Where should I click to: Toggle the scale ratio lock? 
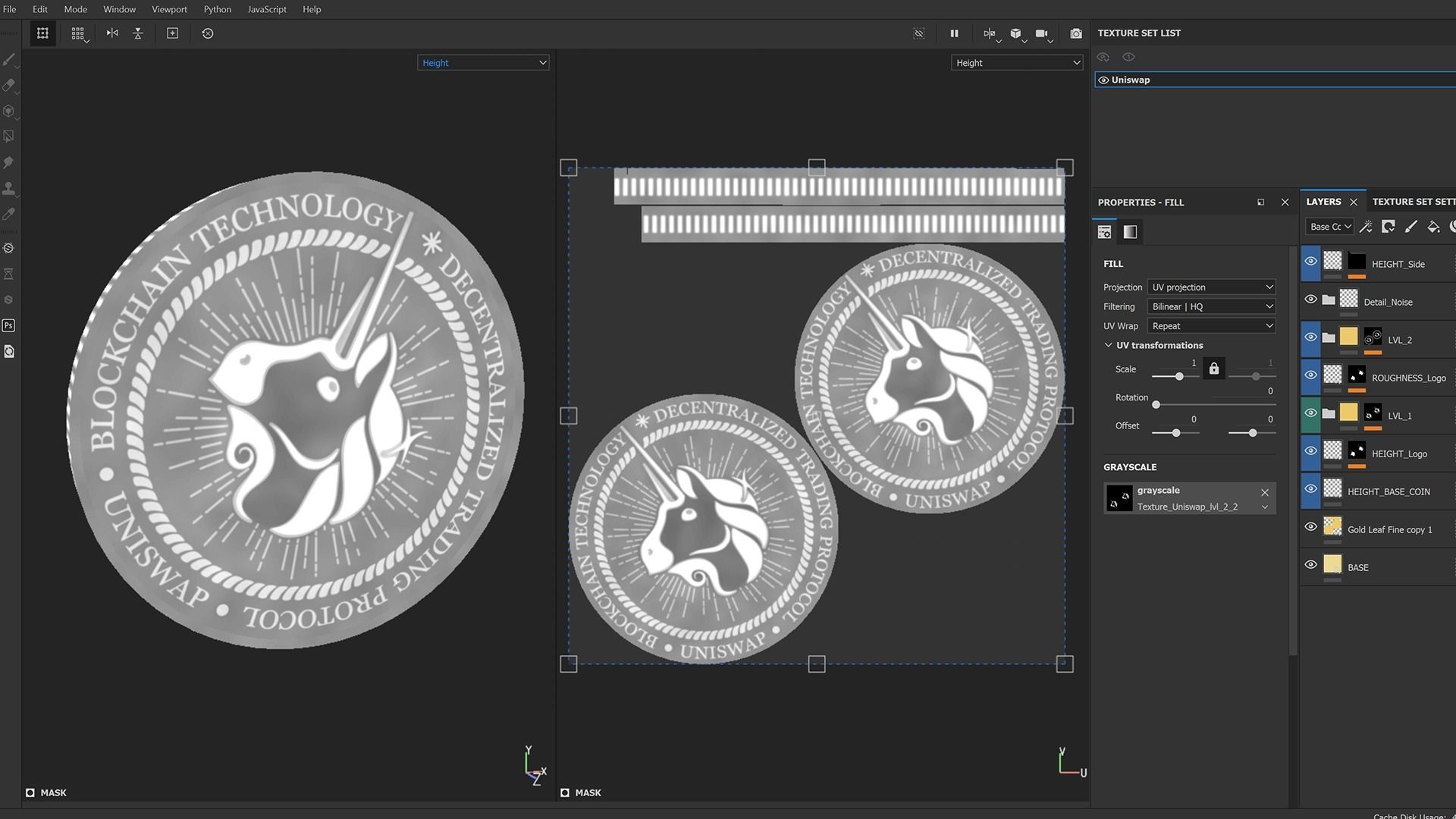[1213, 369]
